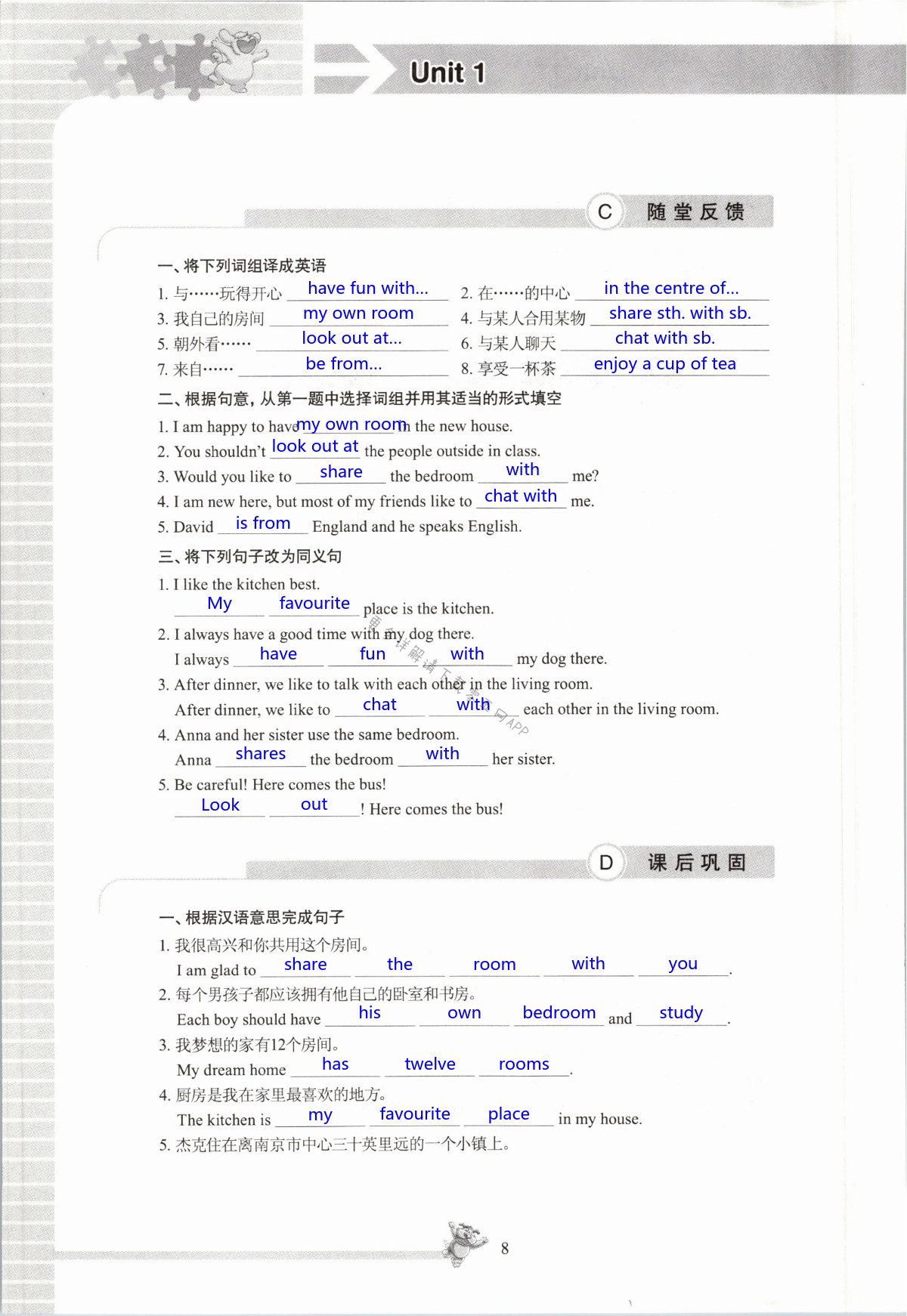Click the cartoon mascot beside the page number

[x=464, y=1243]
